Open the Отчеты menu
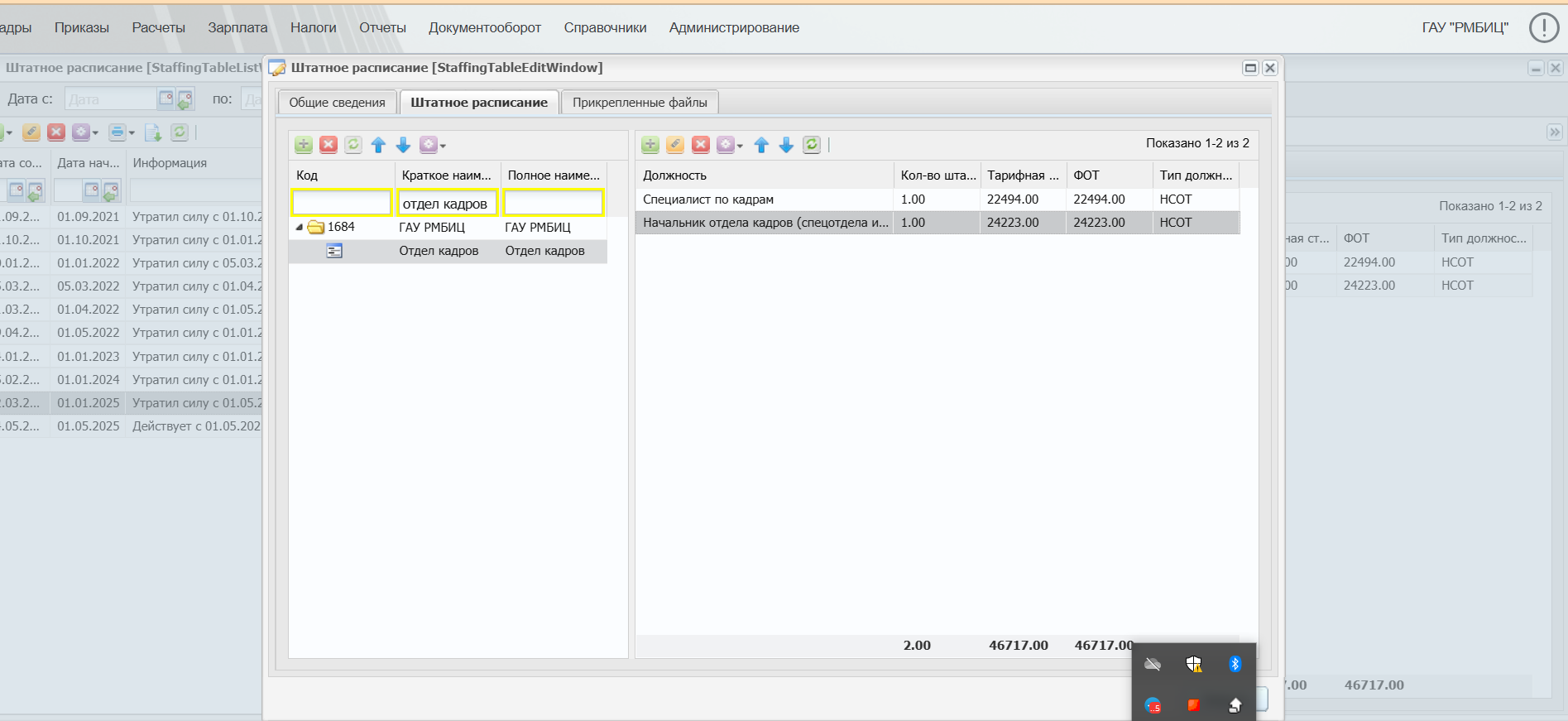 pos(382,27)
